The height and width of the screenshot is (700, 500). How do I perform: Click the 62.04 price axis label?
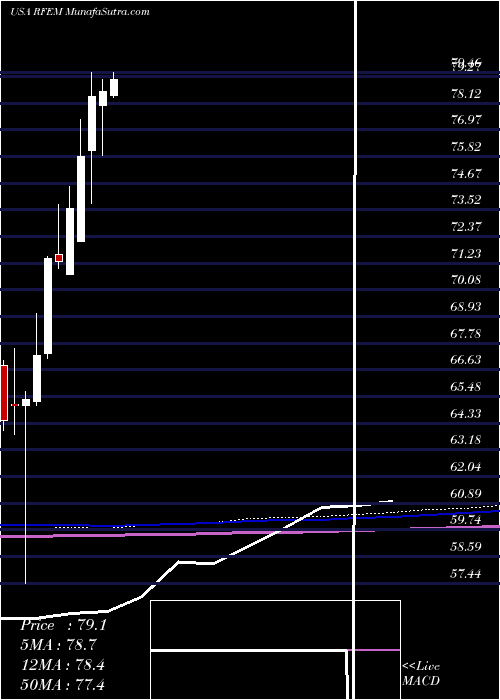466,466
